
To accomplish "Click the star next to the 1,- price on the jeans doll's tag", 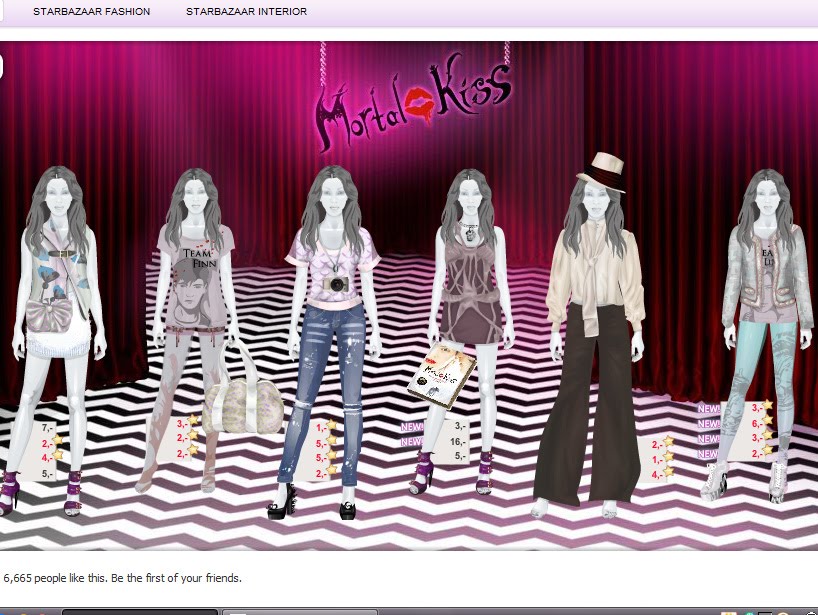I will tap(331, 424).
